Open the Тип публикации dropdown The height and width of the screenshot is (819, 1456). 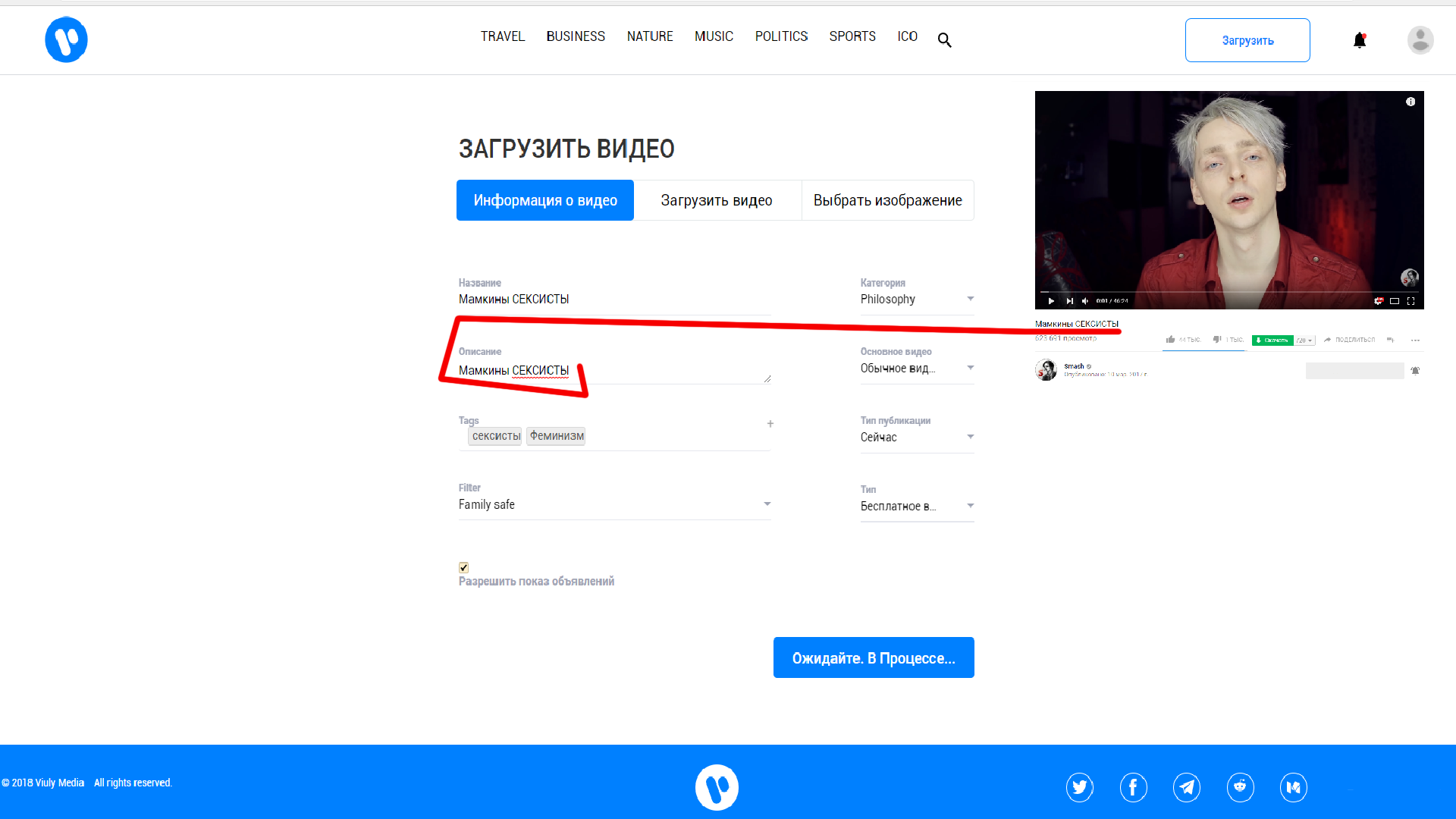tap(916, 437)
